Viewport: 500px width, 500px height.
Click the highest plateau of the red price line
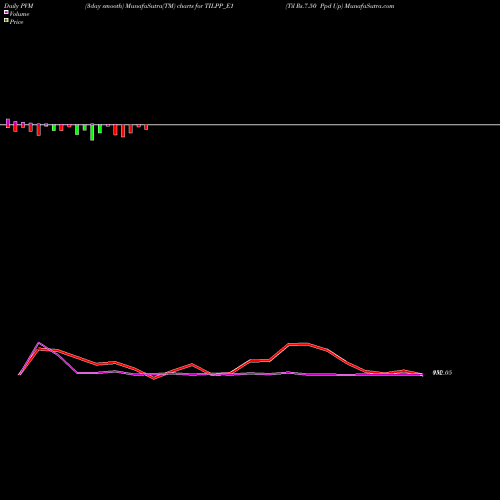point(299,344)
